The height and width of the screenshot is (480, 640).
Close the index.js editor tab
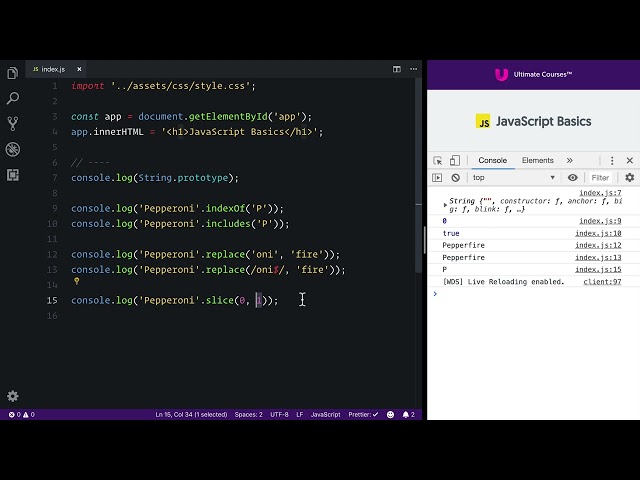coord(79,69)
